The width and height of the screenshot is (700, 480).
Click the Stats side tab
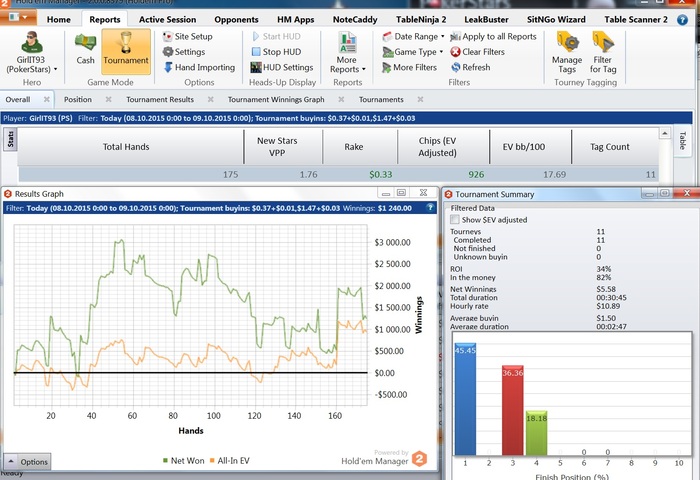(x=10, y=140)
